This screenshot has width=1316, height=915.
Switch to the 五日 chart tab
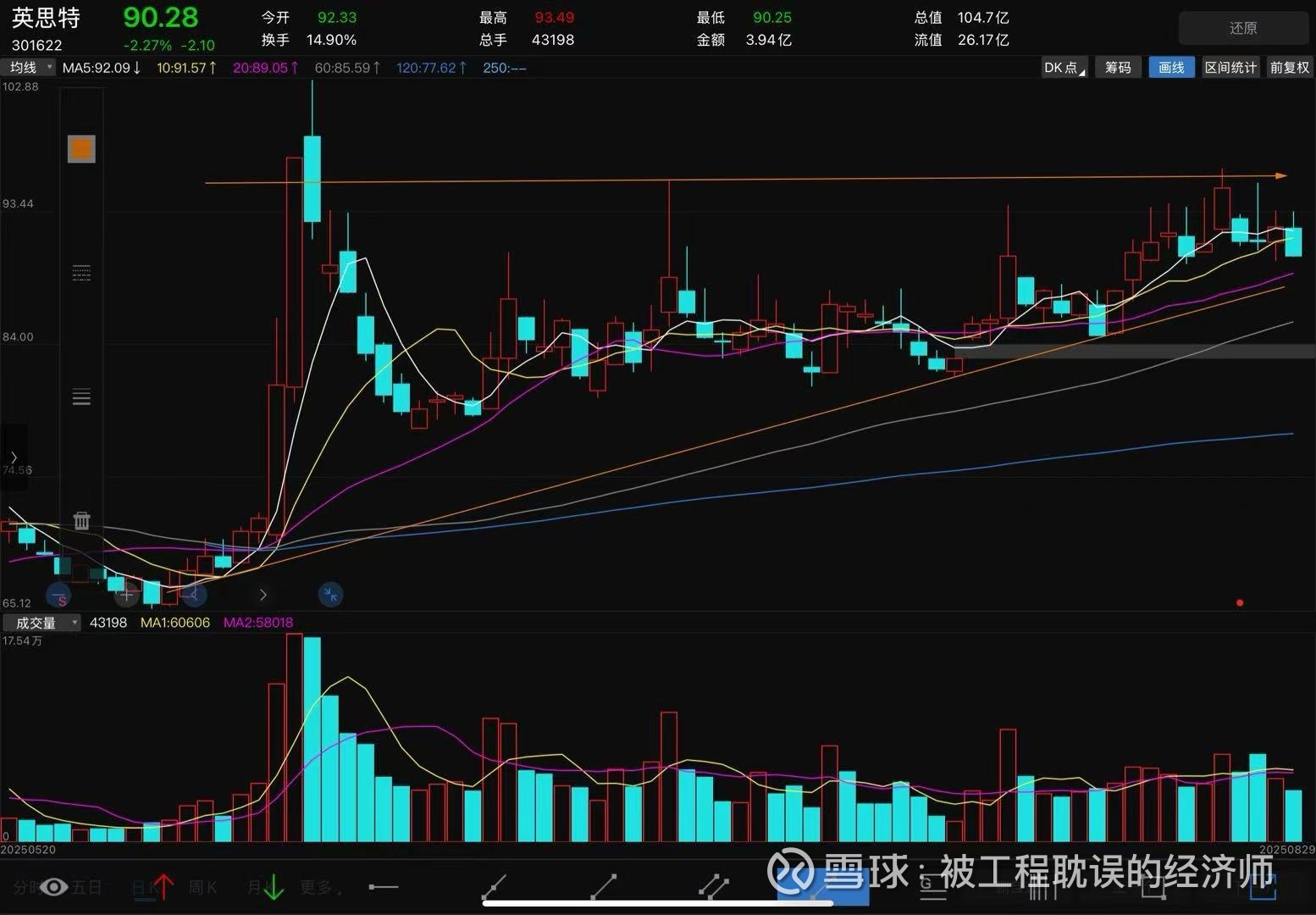coord(86,887)
